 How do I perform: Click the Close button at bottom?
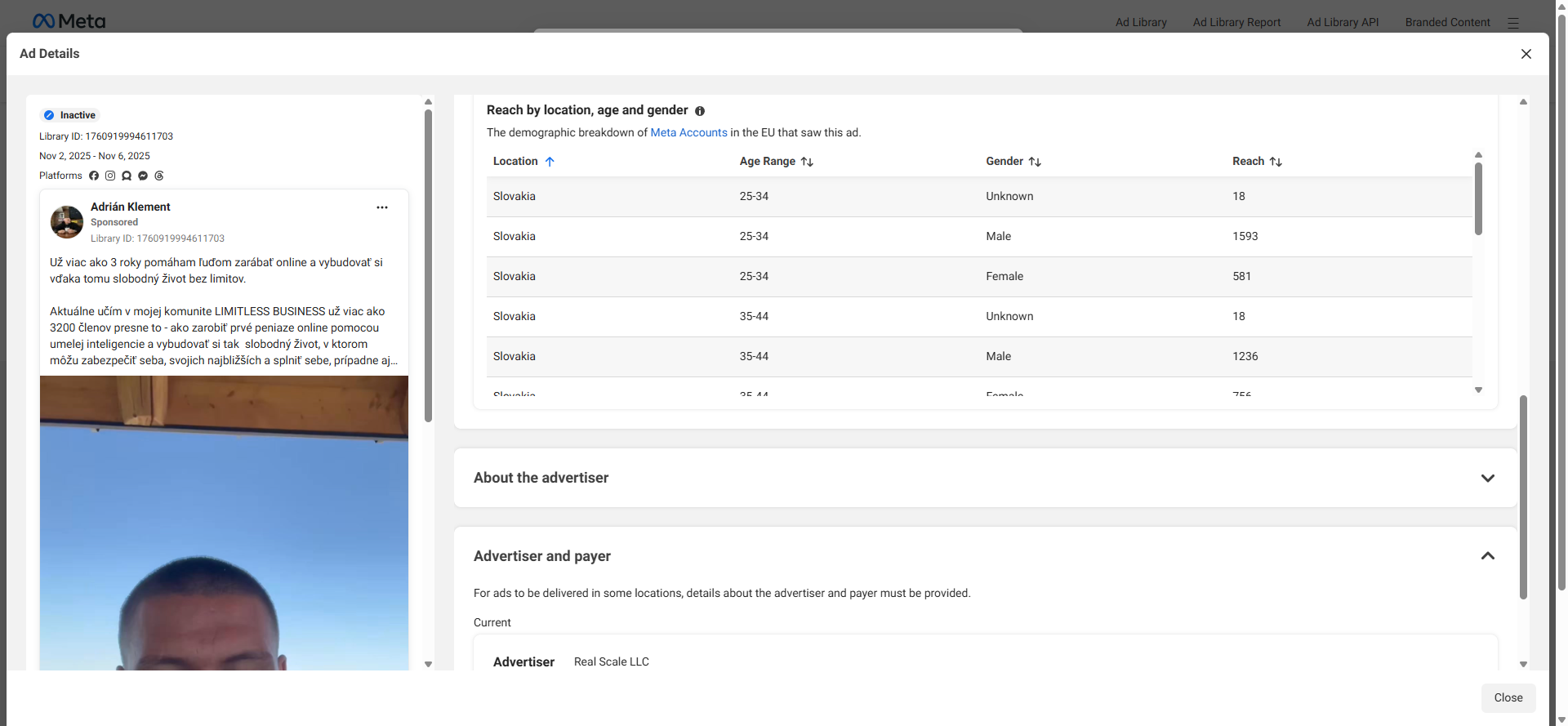(1508, 697)
